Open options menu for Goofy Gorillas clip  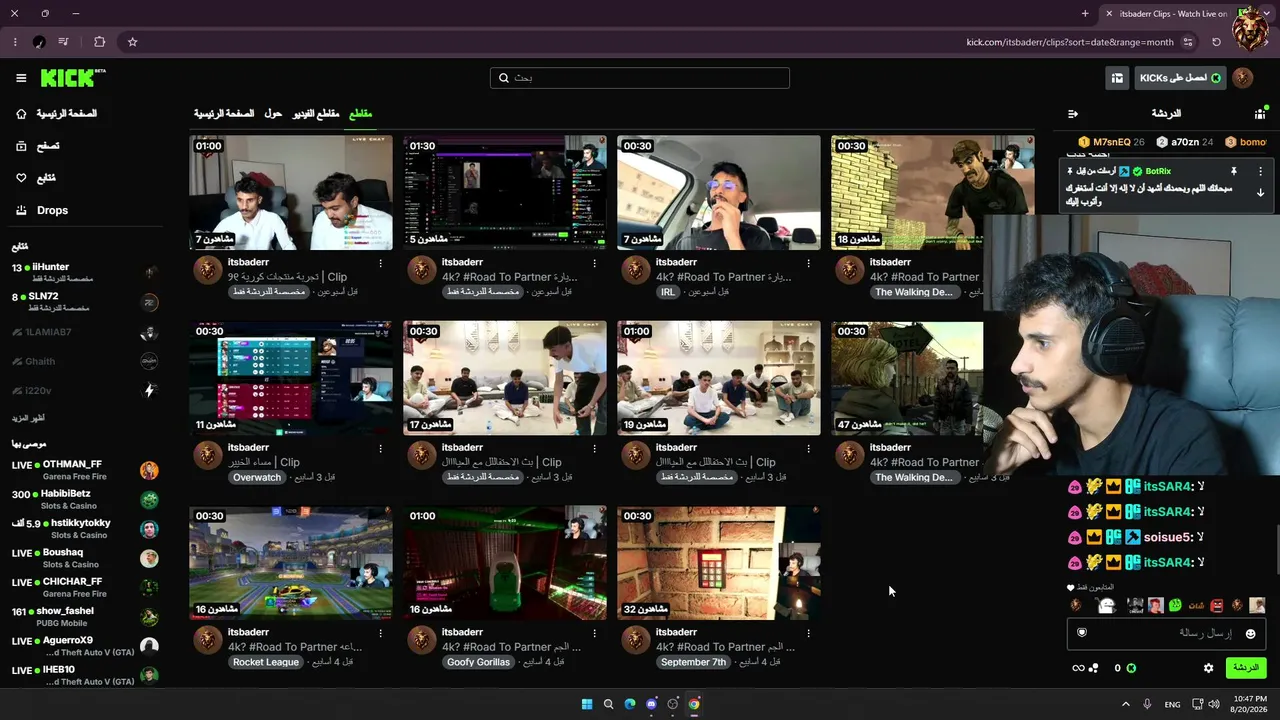[x=594, y=633]
